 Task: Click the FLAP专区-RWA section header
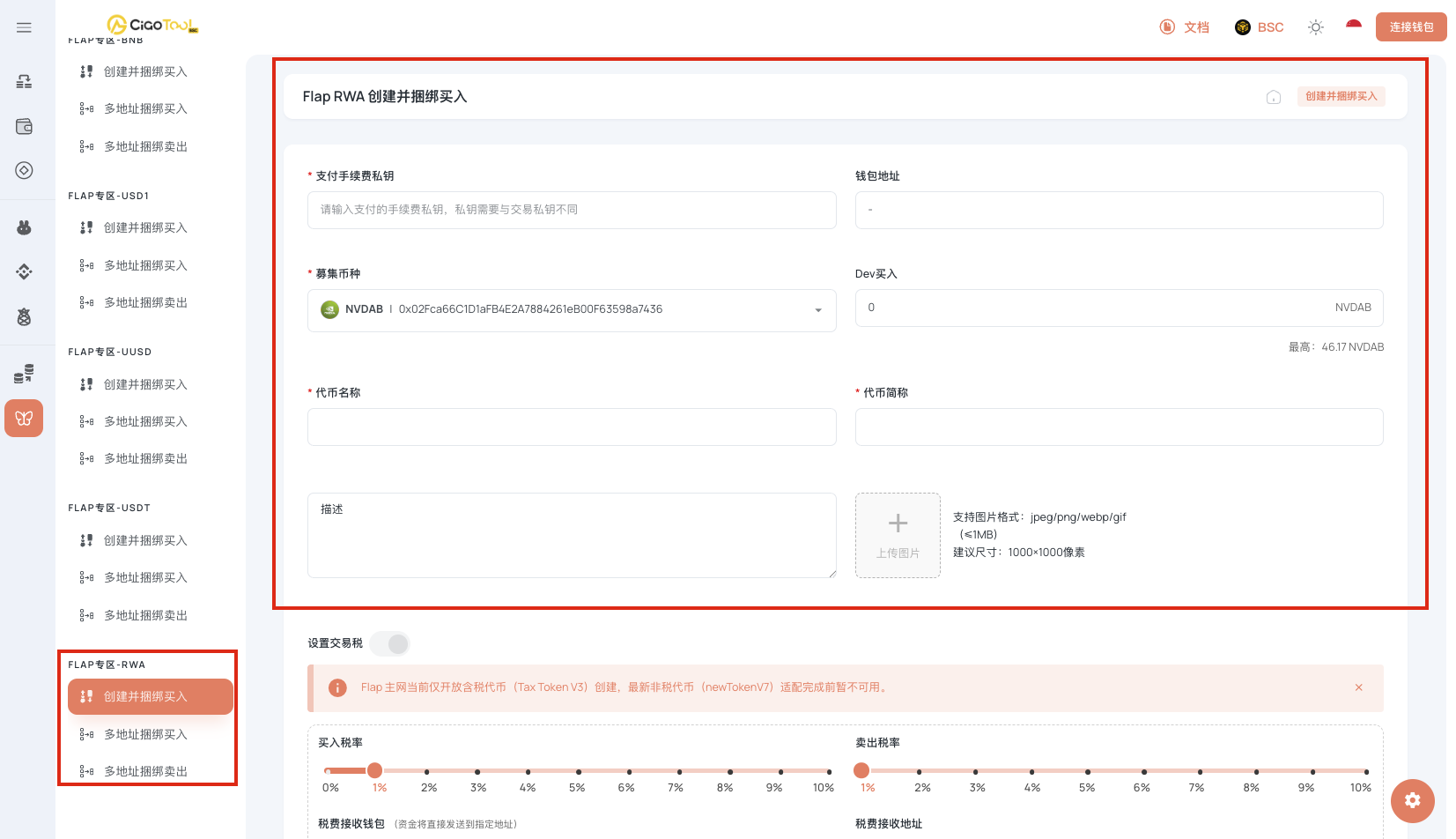coord(107,665)
